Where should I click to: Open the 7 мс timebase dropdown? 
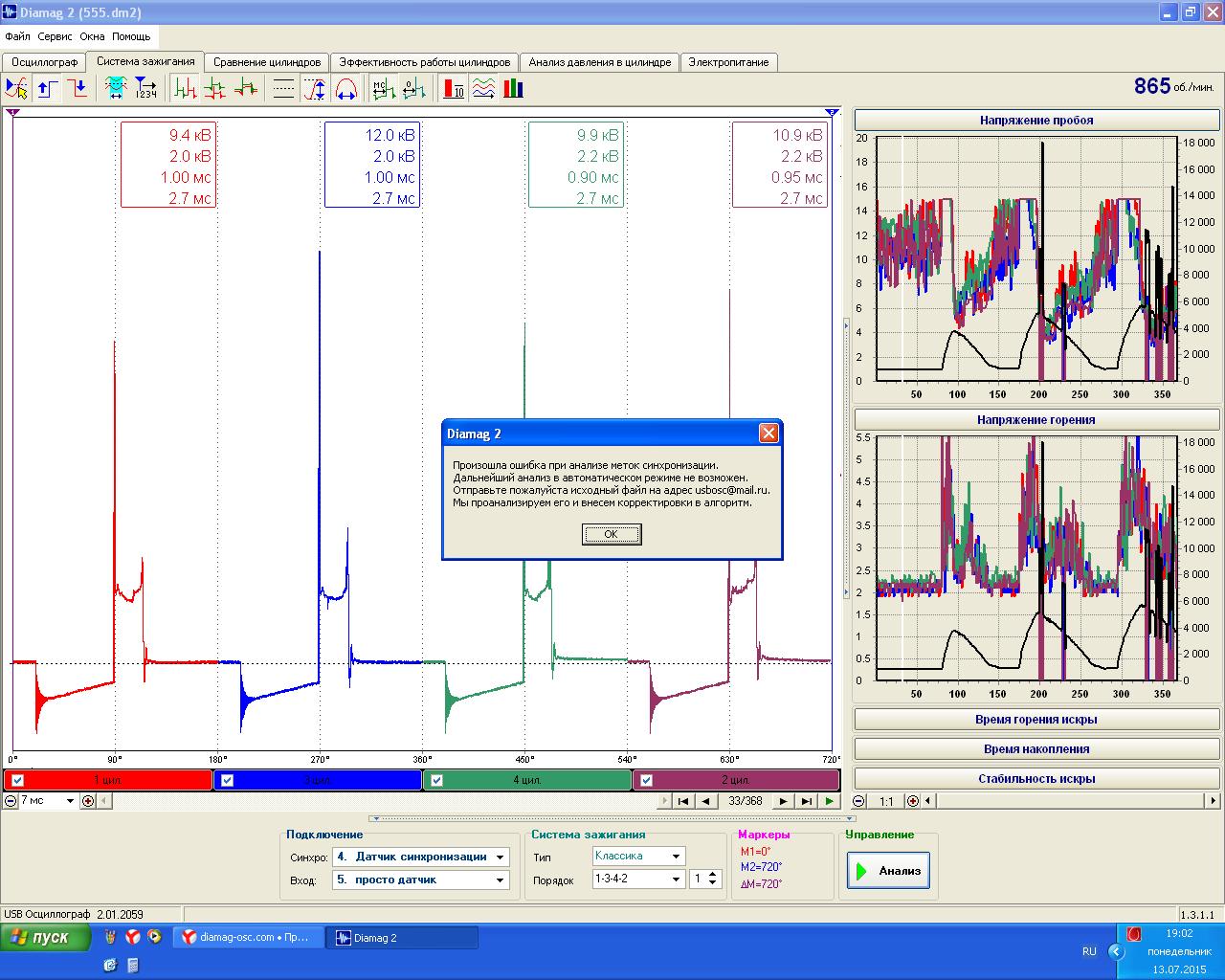point(69,801)
